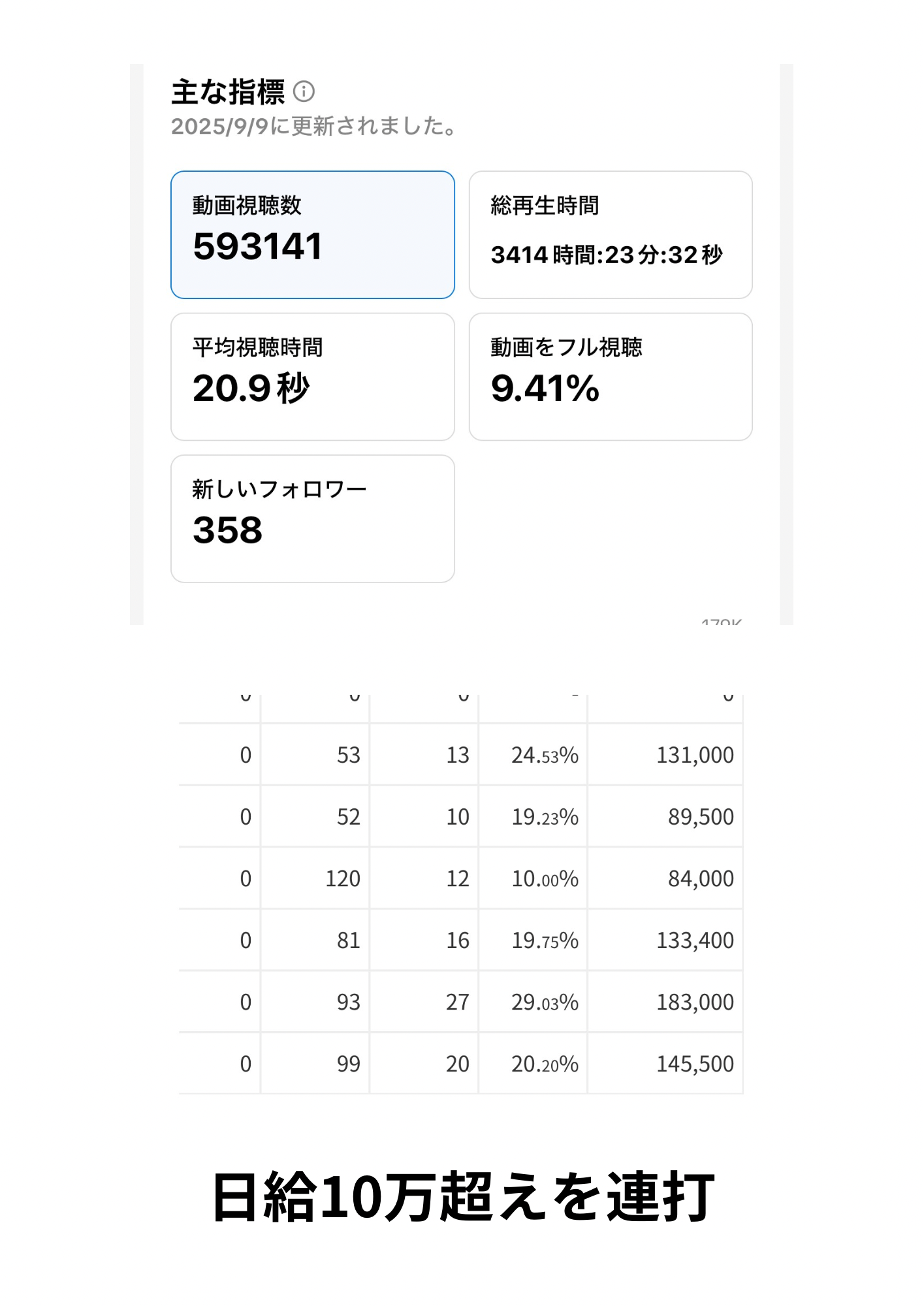Click the 9.41% full-watch rate value

tap(545, 389)
